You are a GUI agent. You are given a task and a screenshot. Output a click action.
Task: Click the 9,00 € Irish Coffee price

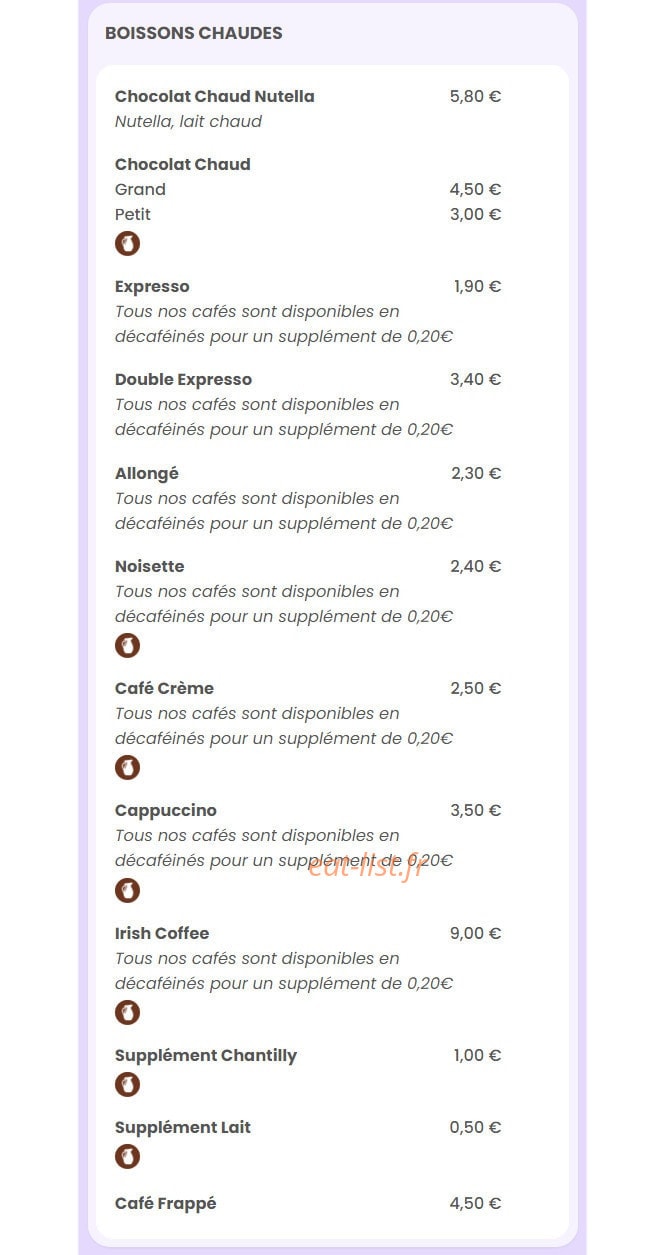pyautogui.click(x=475, y=933)
